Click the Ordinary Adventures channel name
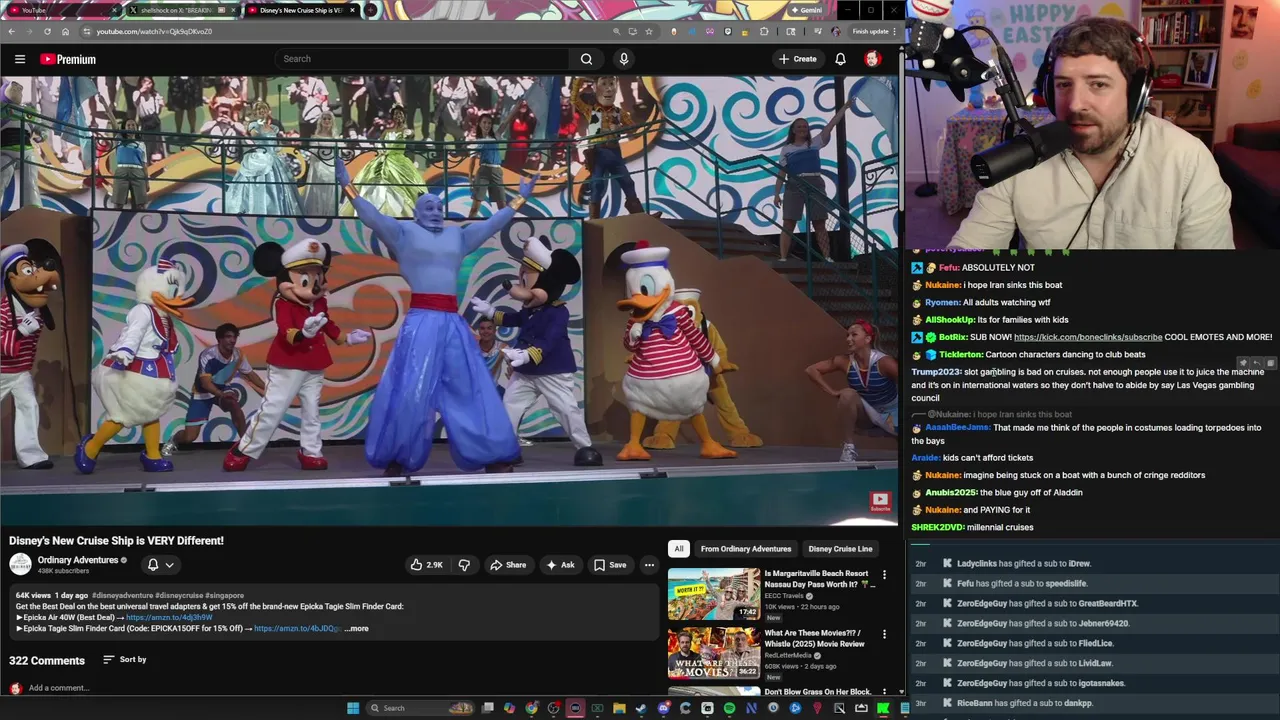 pos(78,560)
